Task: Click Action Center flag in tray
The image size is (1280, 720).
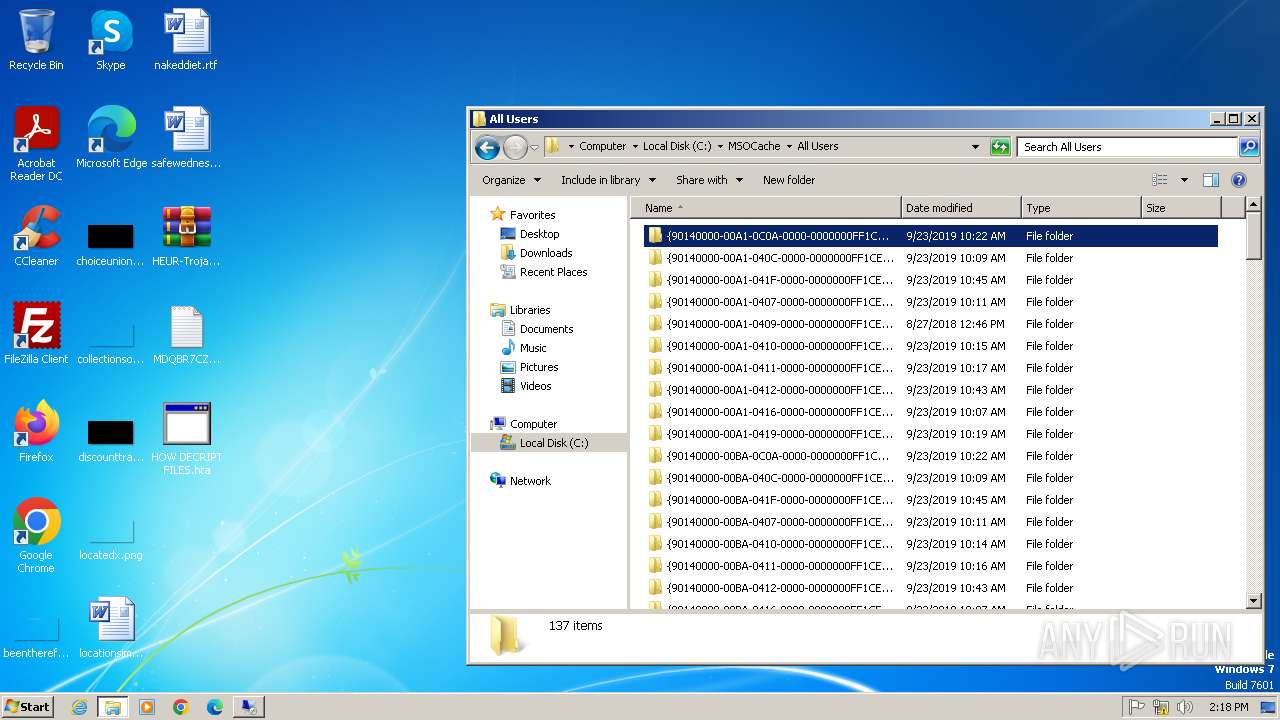Action: pos(1136,707)
